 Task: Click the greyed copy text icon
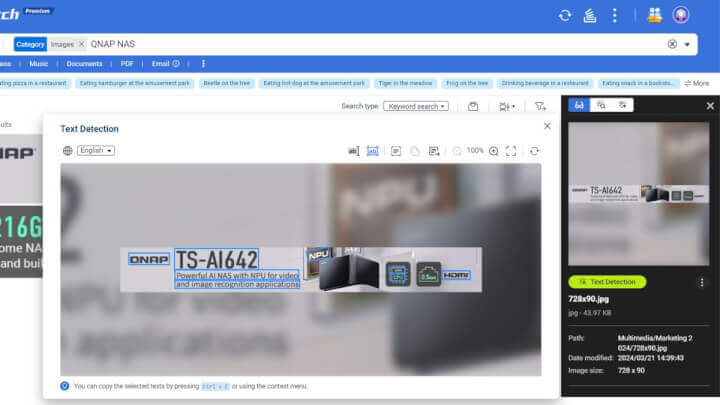pos(415,151)
